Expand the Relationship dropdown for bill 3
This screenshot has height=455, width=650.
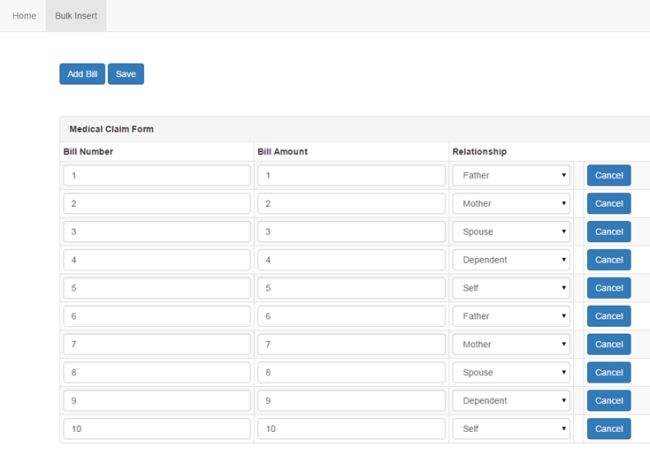click(511, 232)
